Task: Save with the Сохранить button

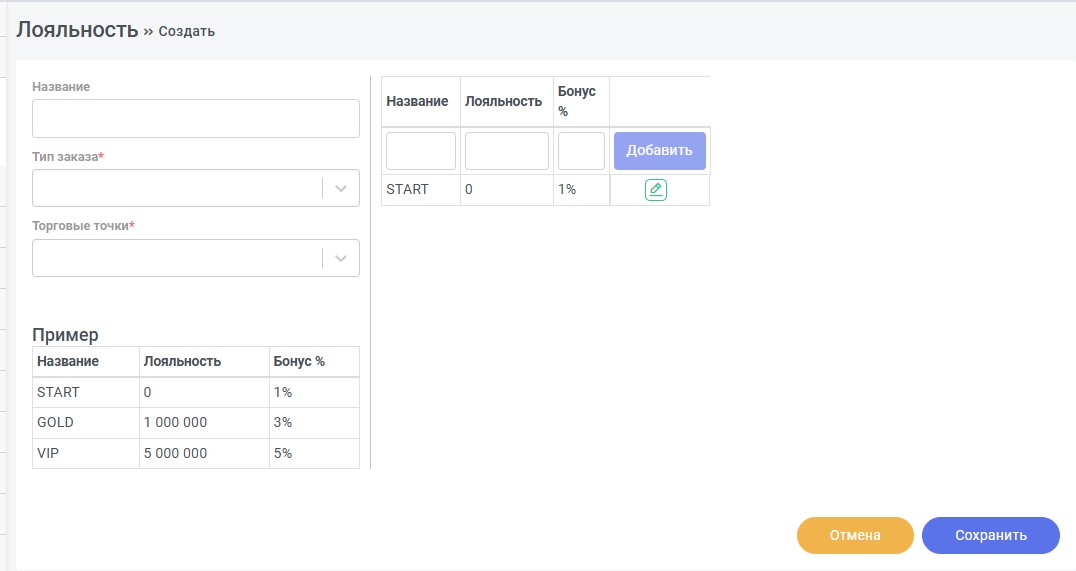Action: [x=991, y=535]
